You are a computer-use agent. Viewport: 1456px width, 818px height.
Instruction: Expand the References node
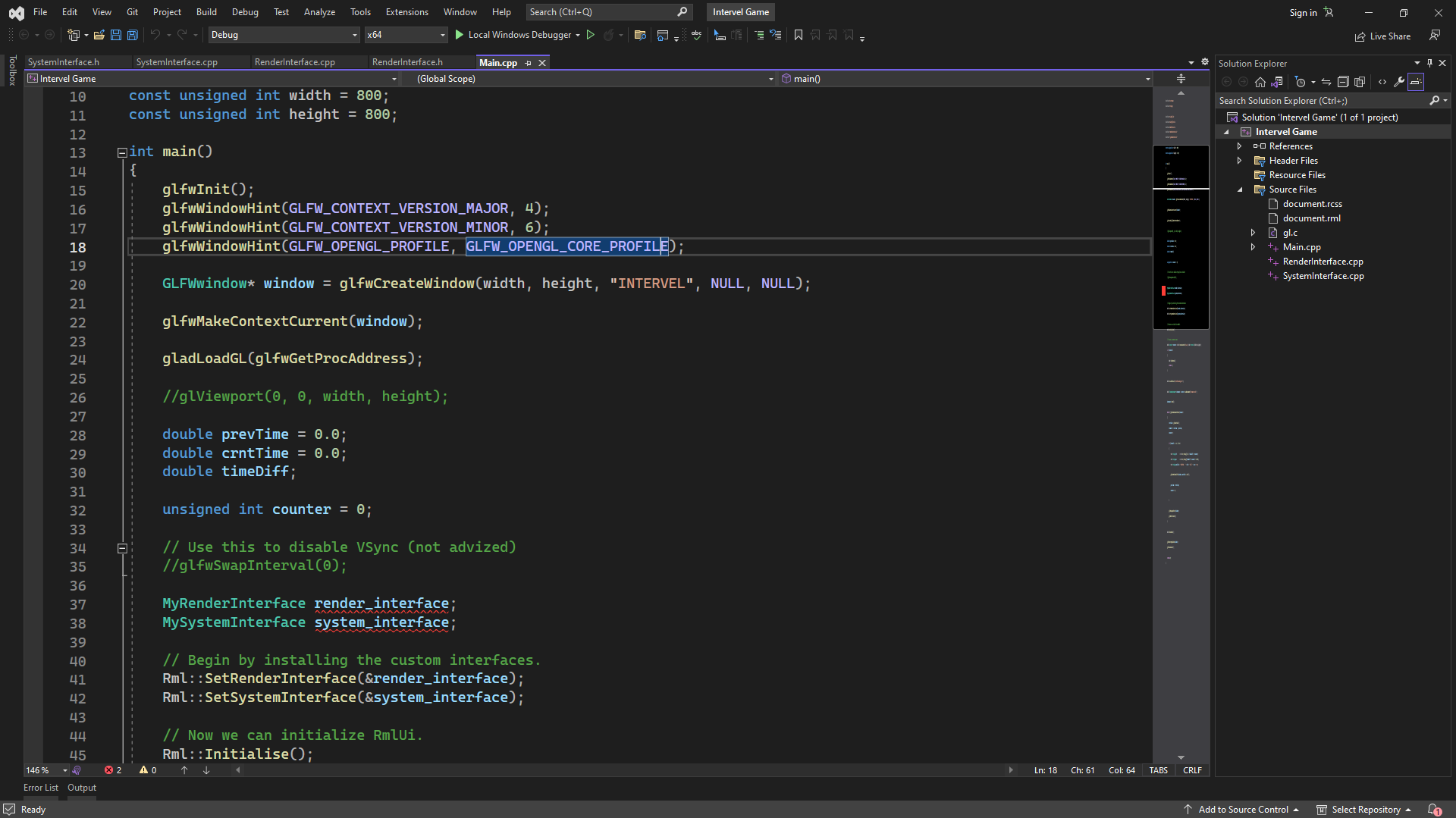tap(1239, 146)
